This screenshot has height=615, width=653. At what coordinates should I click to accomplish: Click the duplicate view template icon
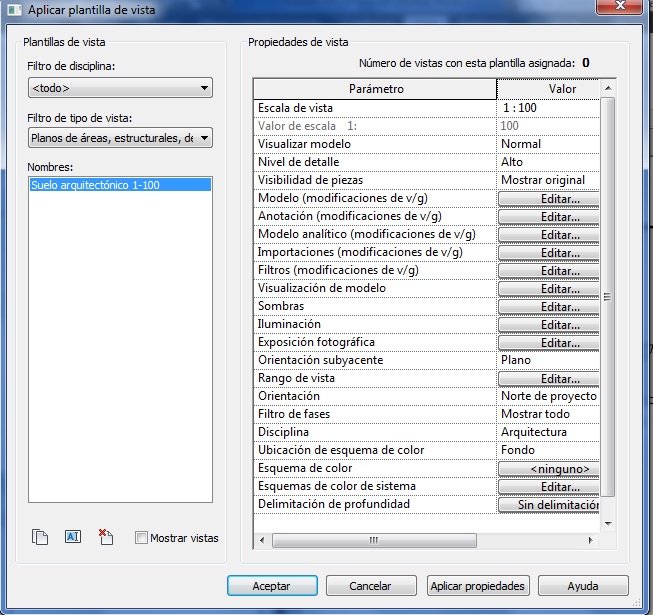click(40, 537)
